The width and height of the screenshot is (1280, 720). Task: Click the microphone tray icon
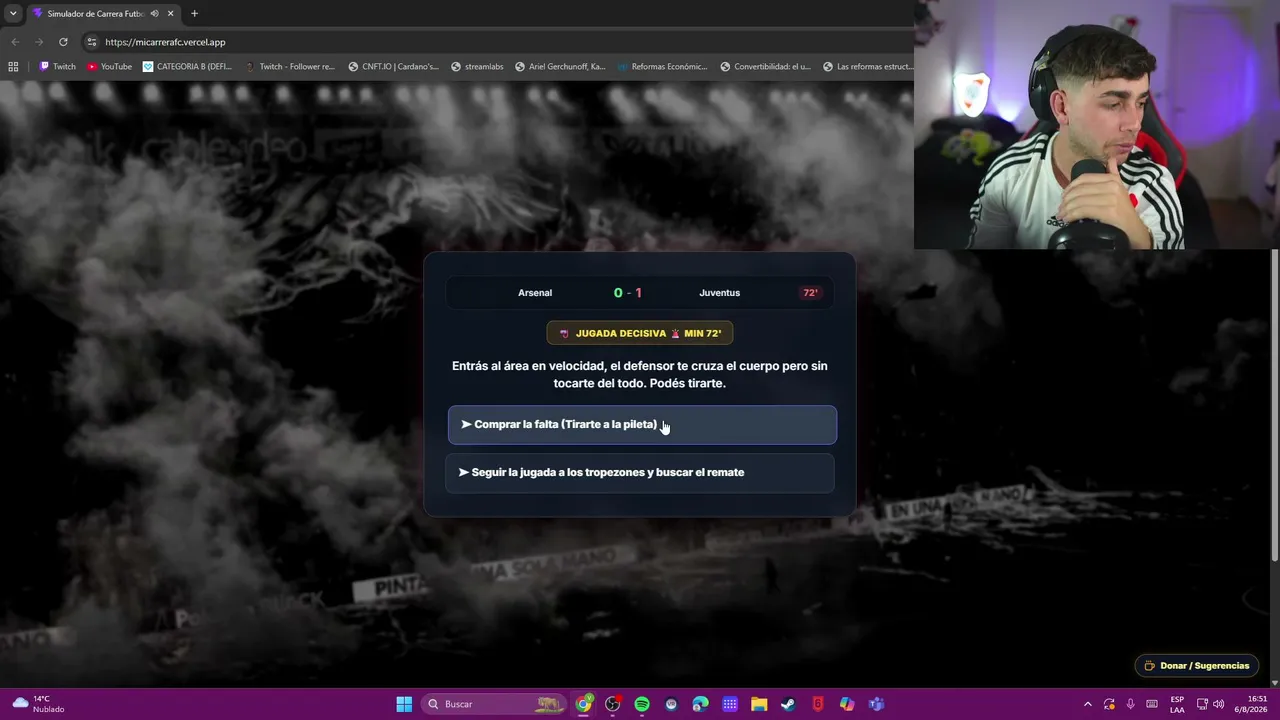pos(1130,704)
